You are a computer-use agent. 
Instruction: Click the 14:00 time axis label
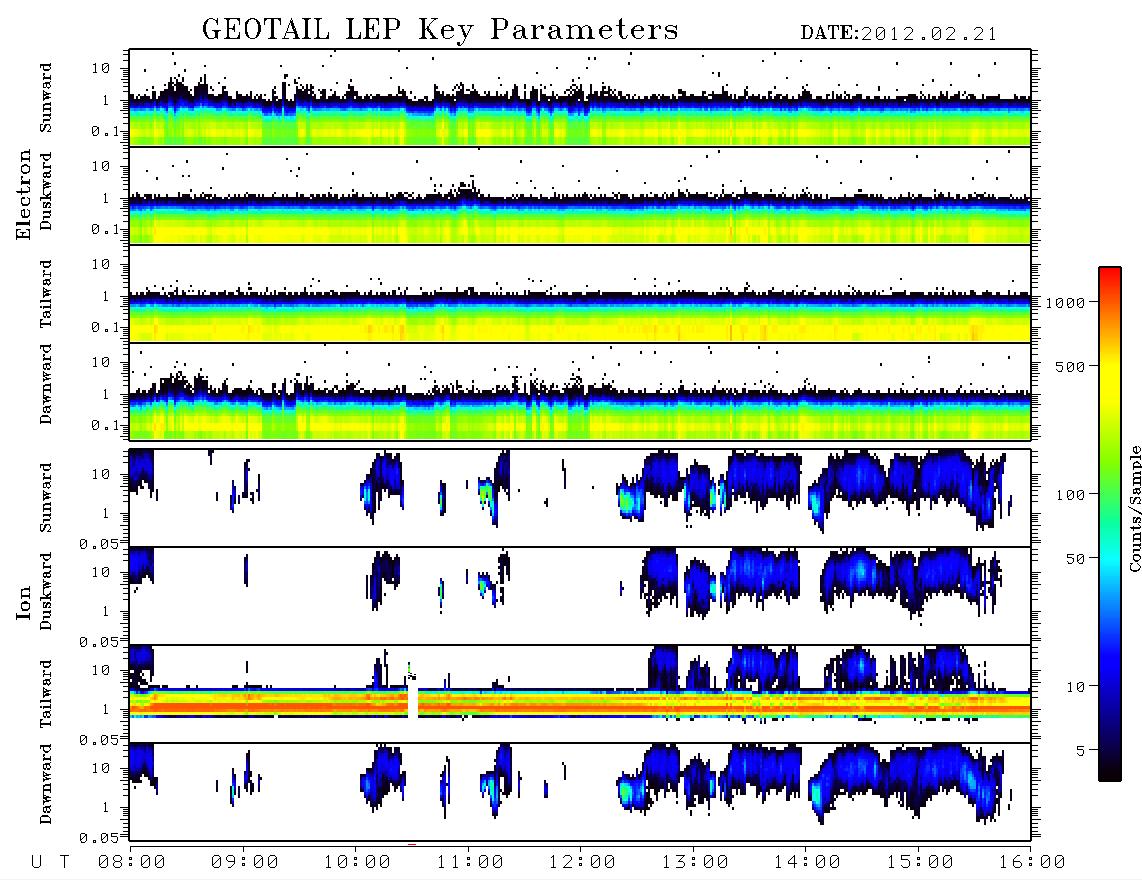point(807,863)
